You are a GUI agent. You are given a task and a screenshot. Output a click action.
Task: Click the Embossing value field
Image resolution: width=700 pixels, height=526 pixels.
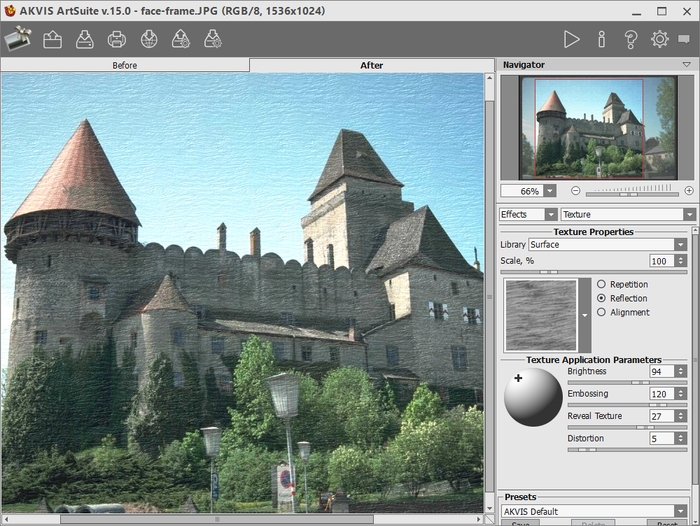pos(662,393)
